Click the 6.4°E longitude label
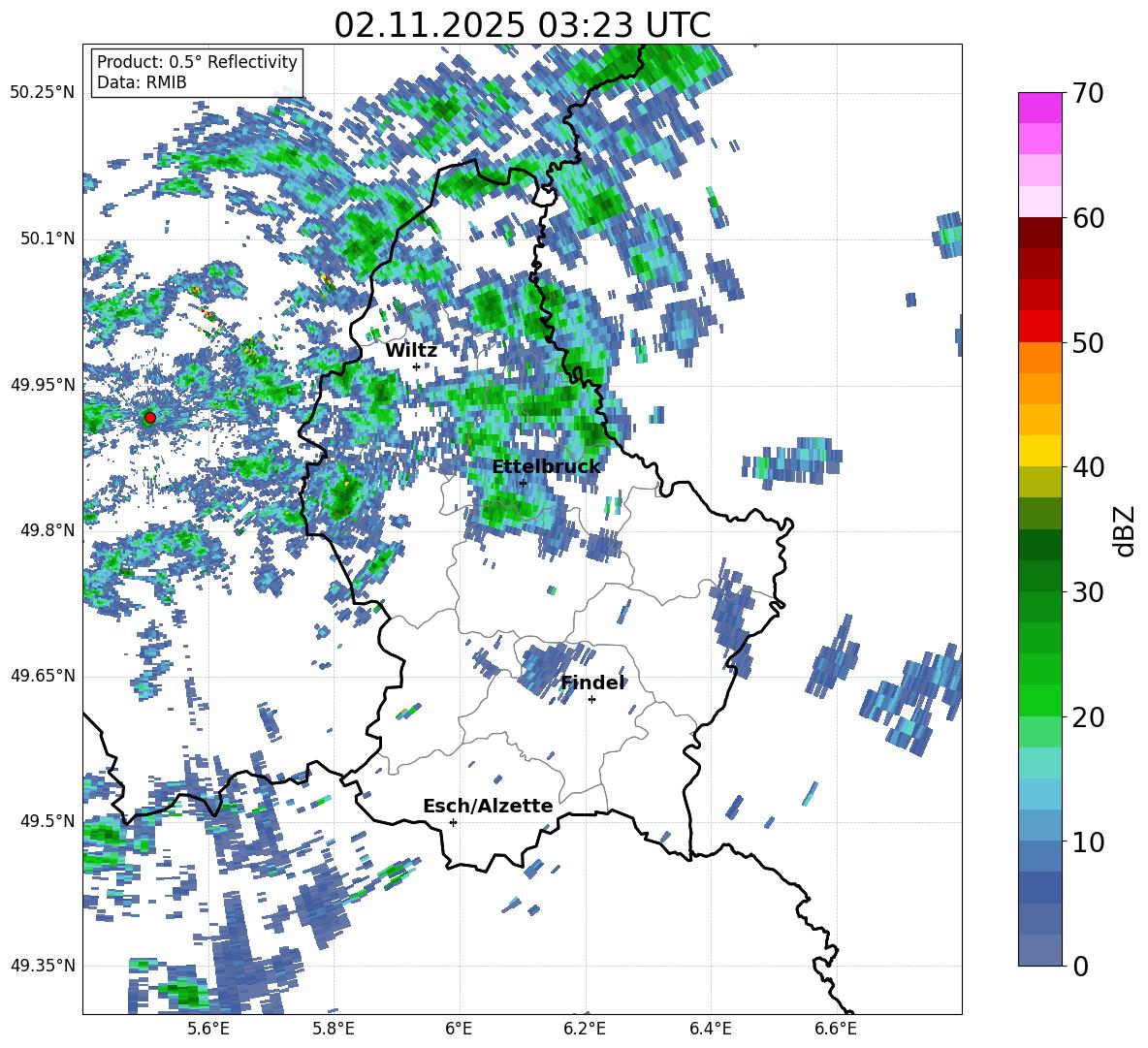 point(710,1029)
